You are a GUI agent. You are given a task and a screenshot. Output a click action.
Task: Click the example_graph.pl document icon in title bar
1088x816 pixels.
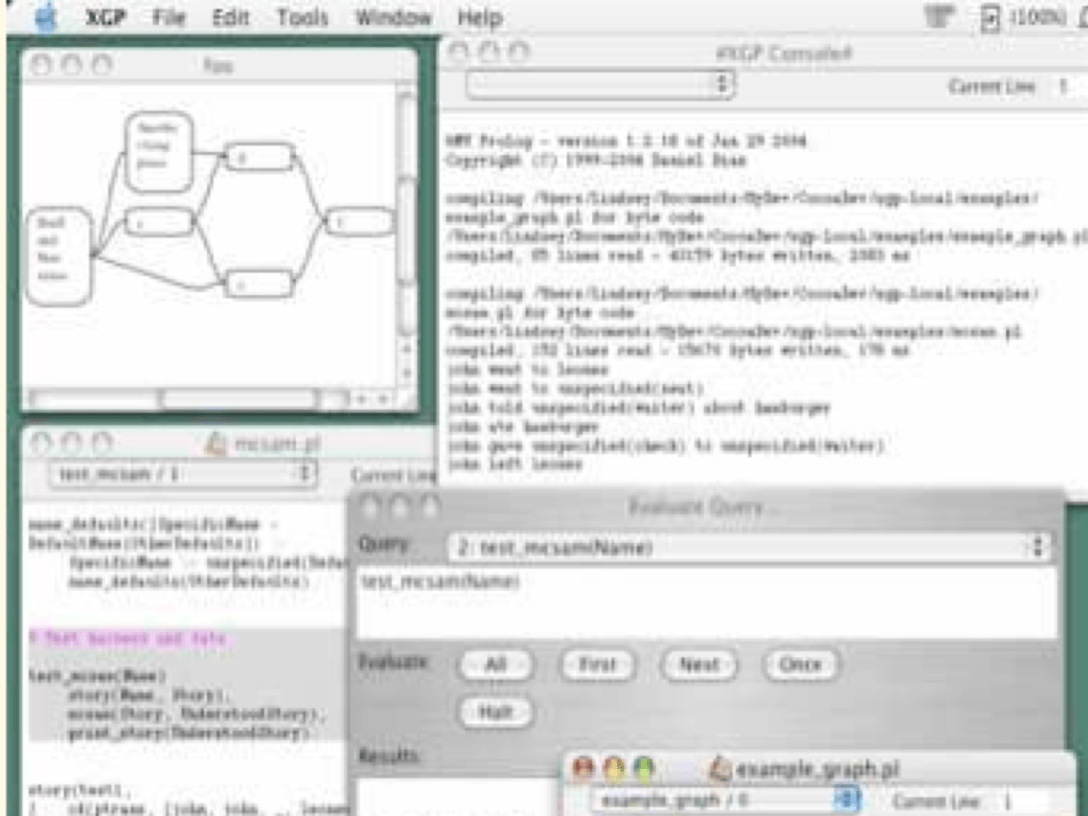tap(719, 769)
